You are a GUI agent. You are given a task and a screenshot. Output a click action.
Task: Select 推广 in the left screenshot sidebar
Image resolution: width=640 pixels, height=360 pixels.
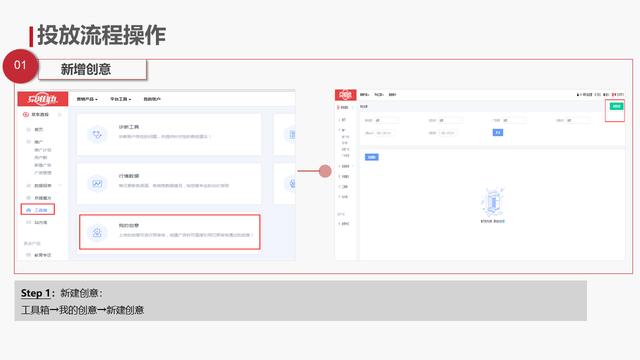click(x=38, y=142)
